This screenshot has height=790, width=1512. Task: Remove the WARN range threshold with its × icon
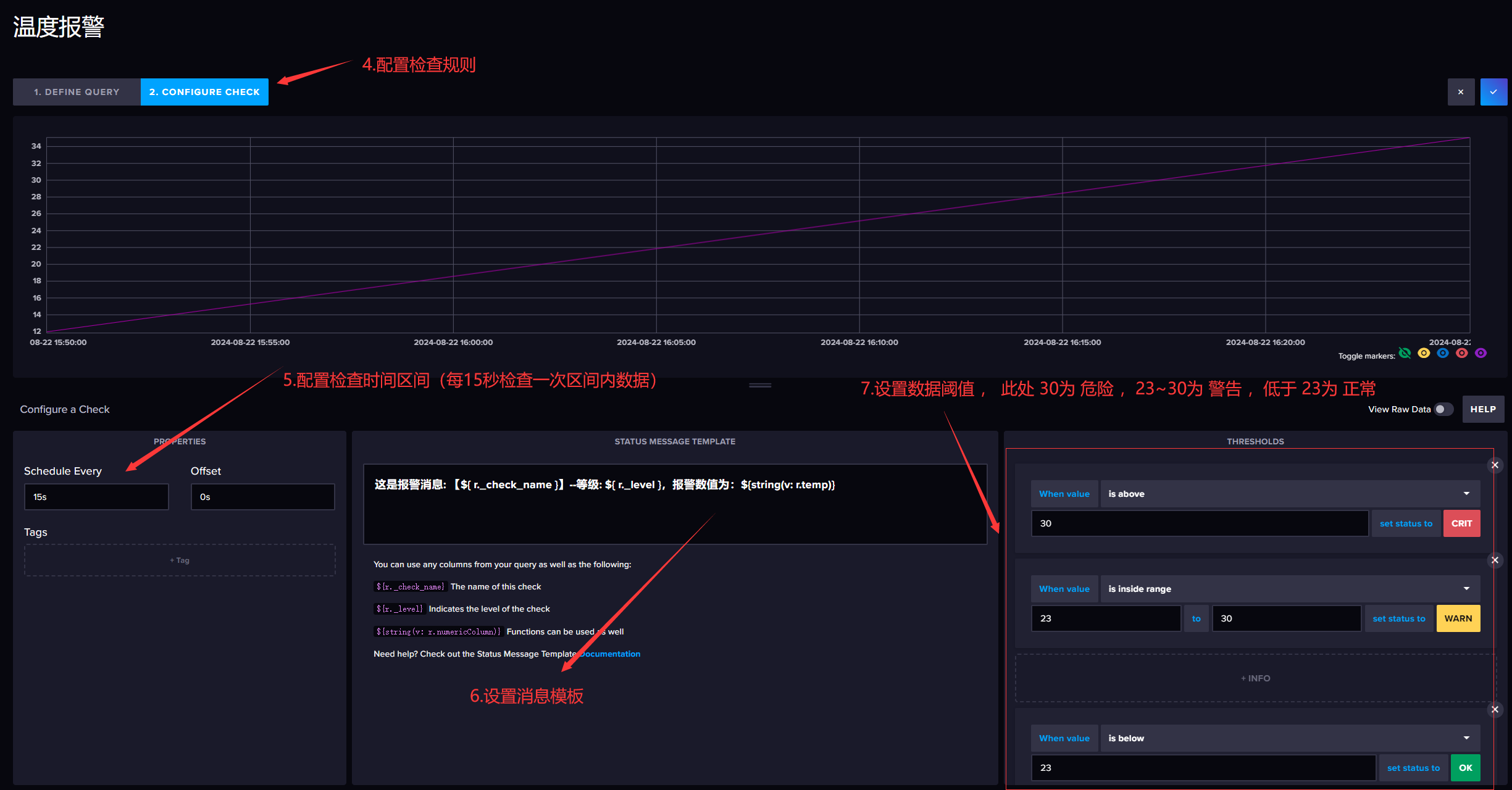1495,560
